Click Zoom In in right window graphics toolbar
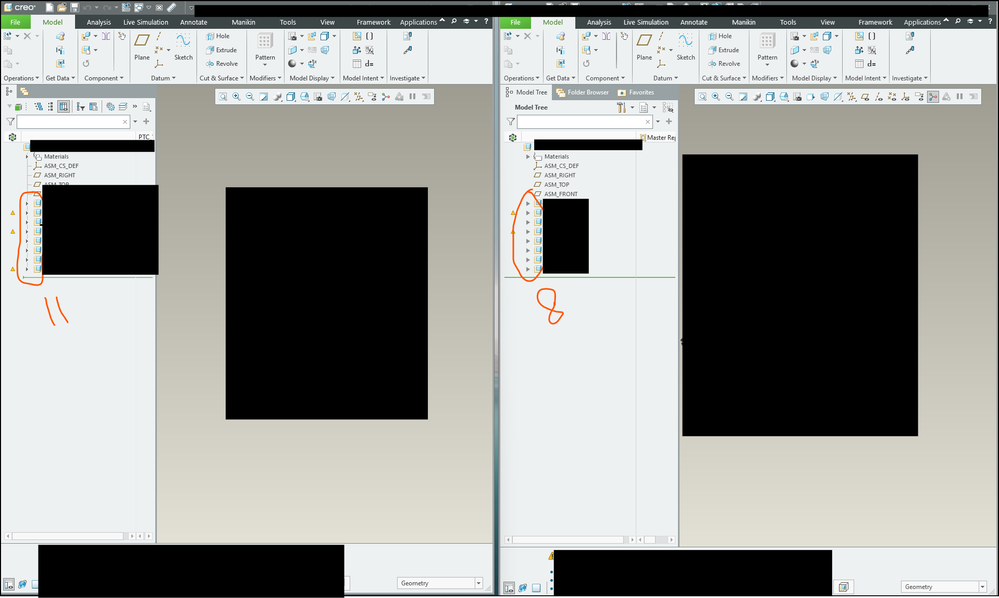The width and height of the screenshot is (999, 598). coord(715,97)
